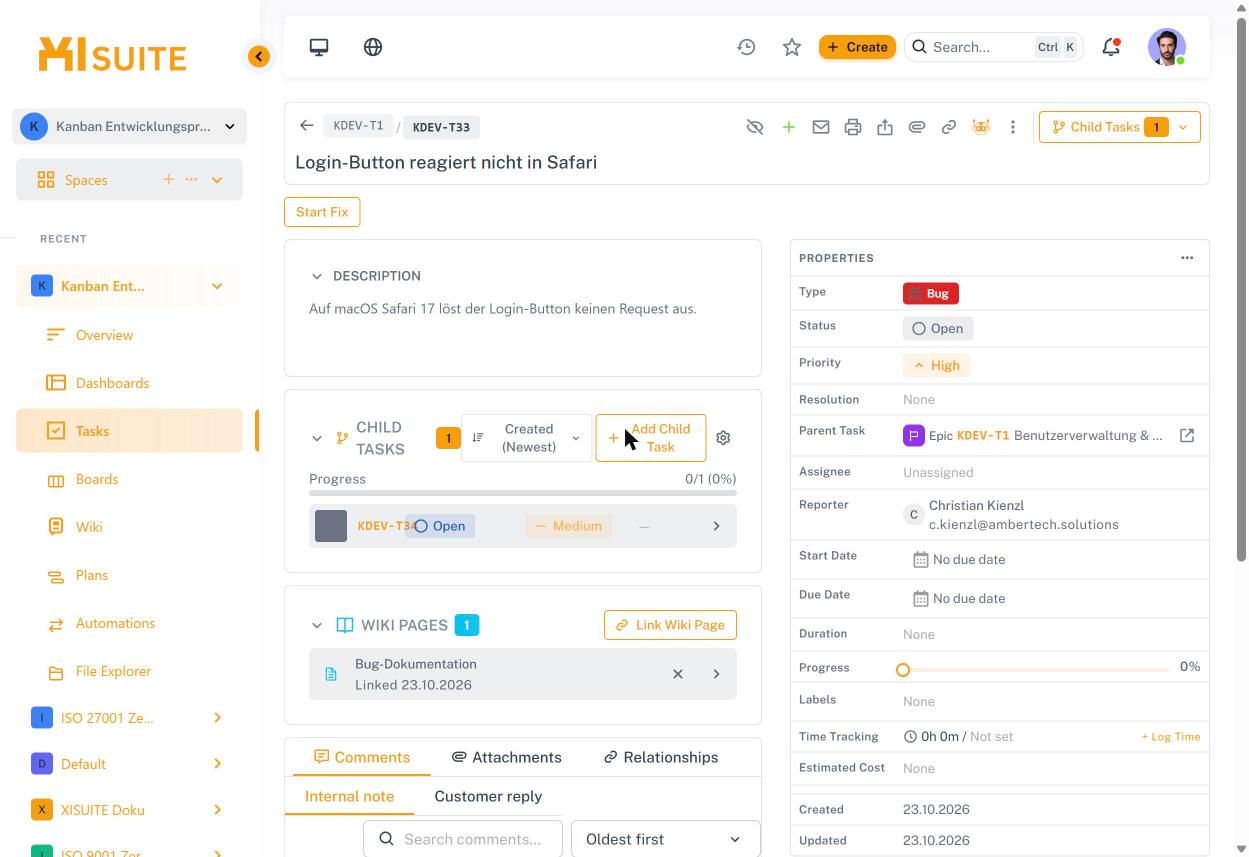Open the desktop monitor view icon

click(319, 47)
